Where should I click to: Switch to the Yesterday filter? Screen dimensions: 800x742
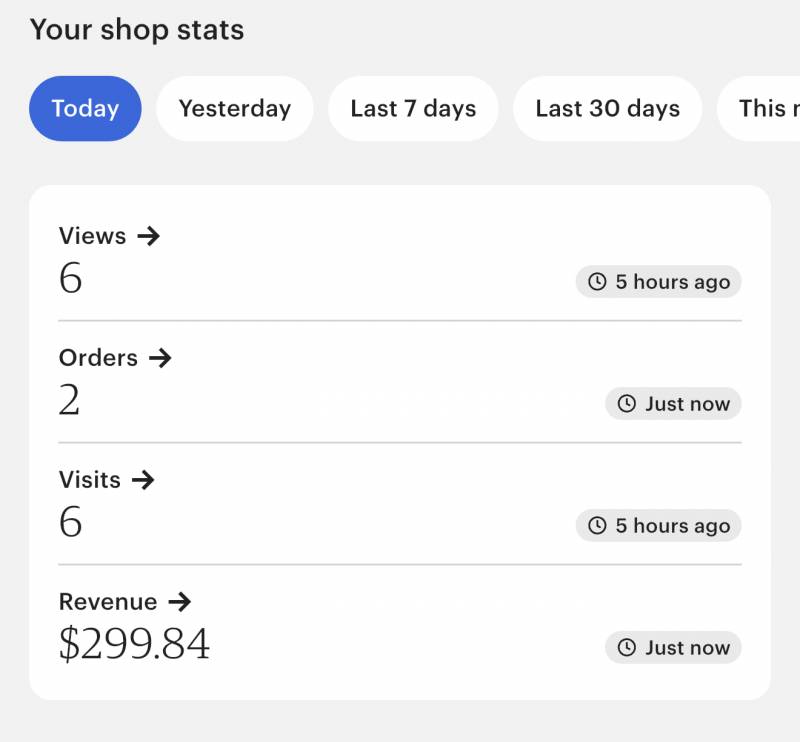tap(235, 109)
